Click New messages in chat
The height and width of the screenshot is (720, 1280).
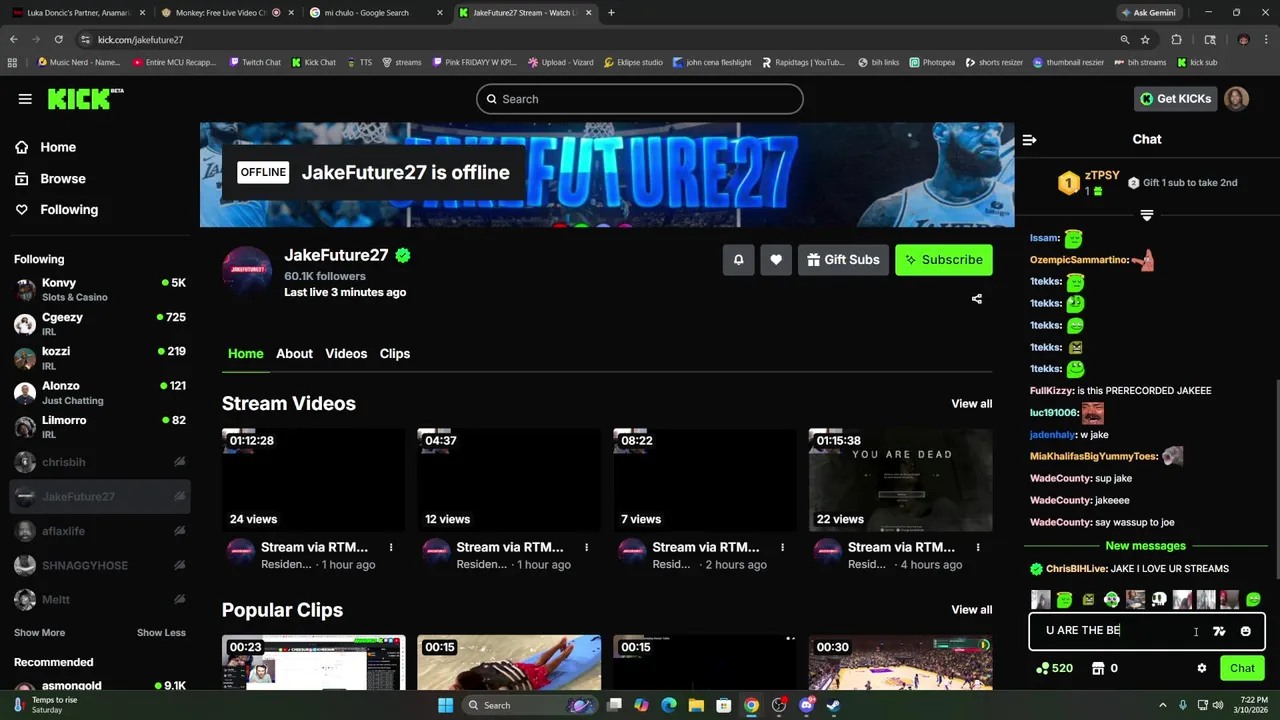(1145, 546)
